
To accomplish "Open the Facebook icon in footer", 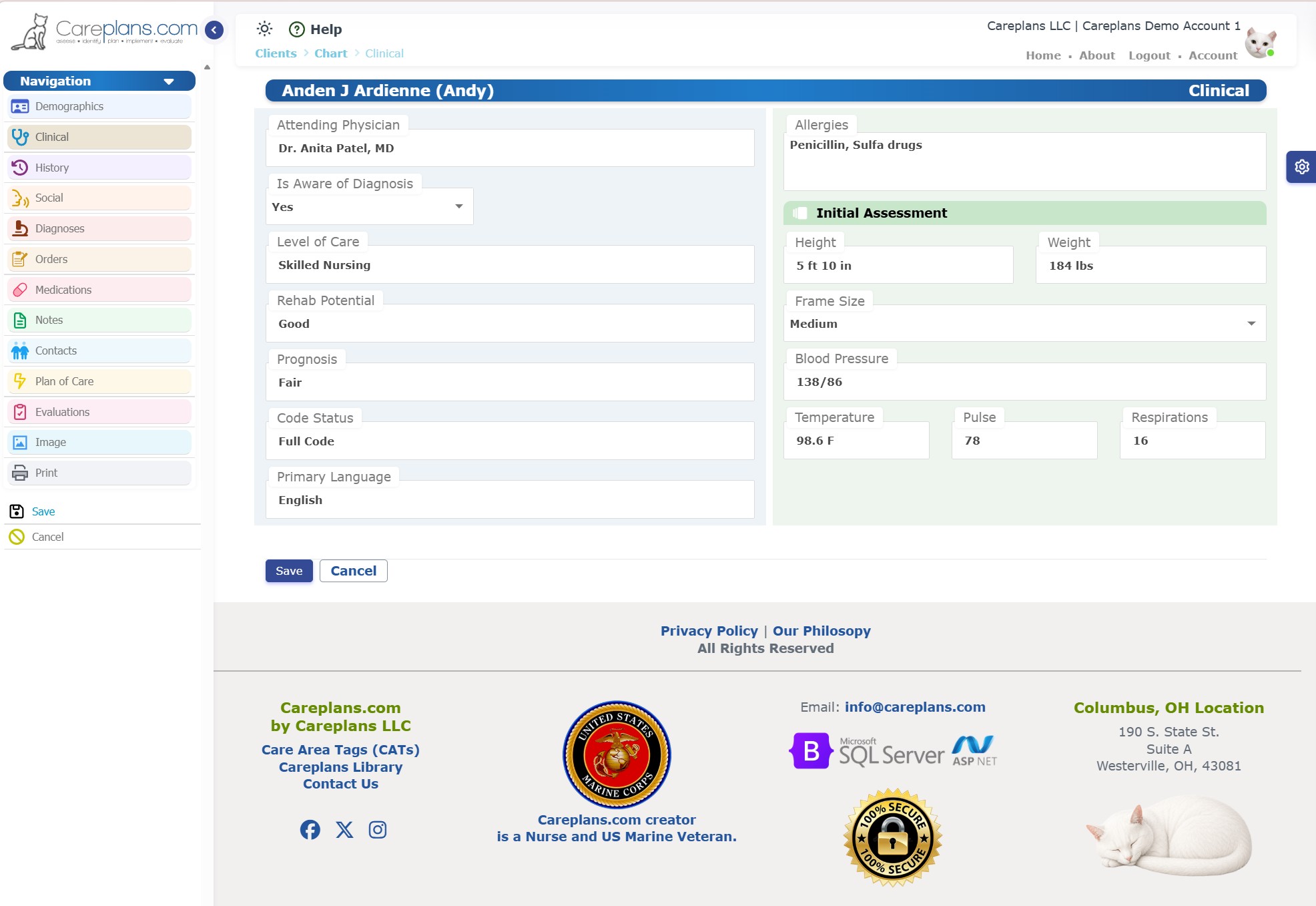I will click(310, 830).
